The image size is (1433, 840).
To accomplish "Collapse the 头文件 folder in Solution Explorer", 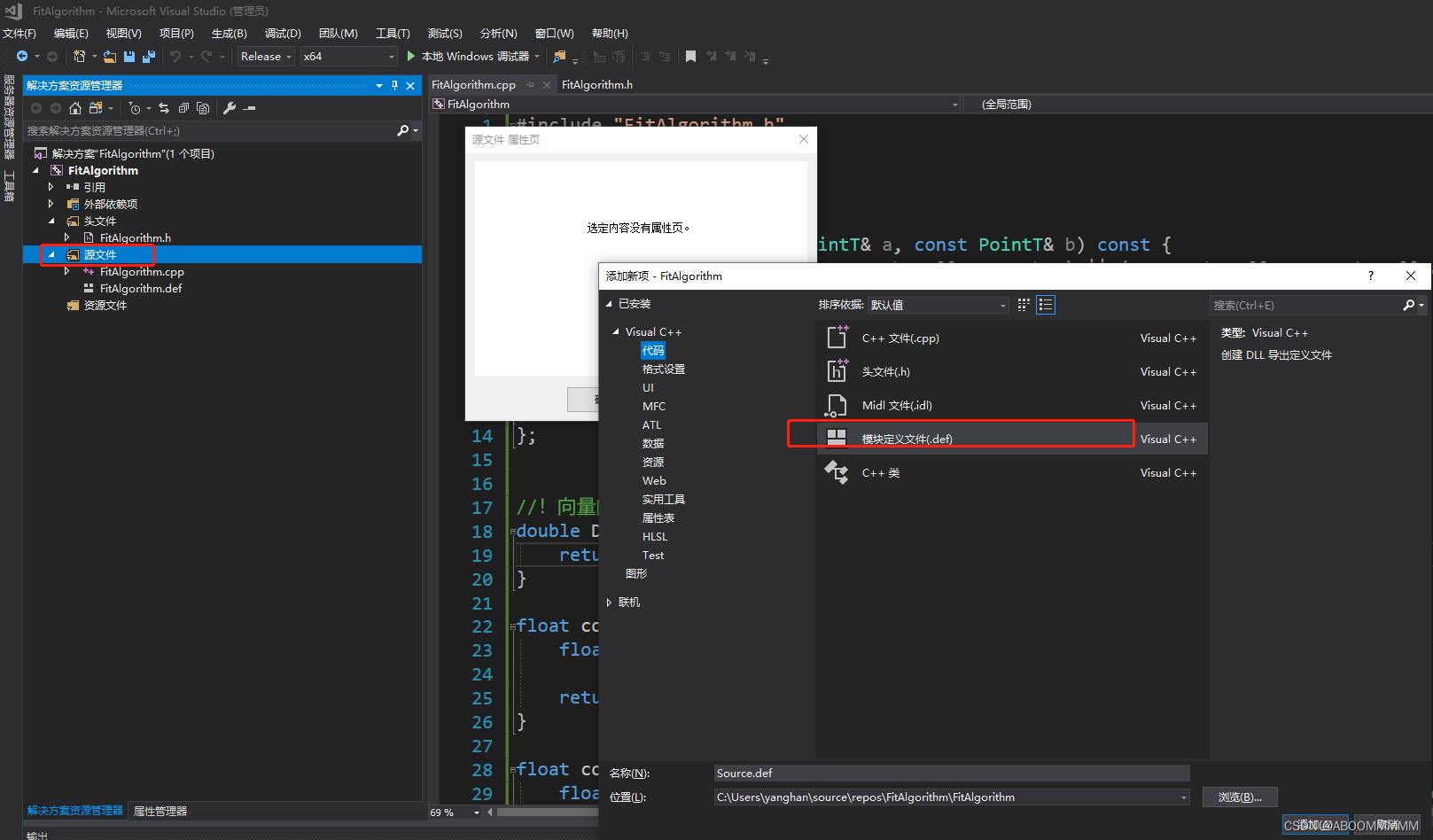I will point(51,221).
